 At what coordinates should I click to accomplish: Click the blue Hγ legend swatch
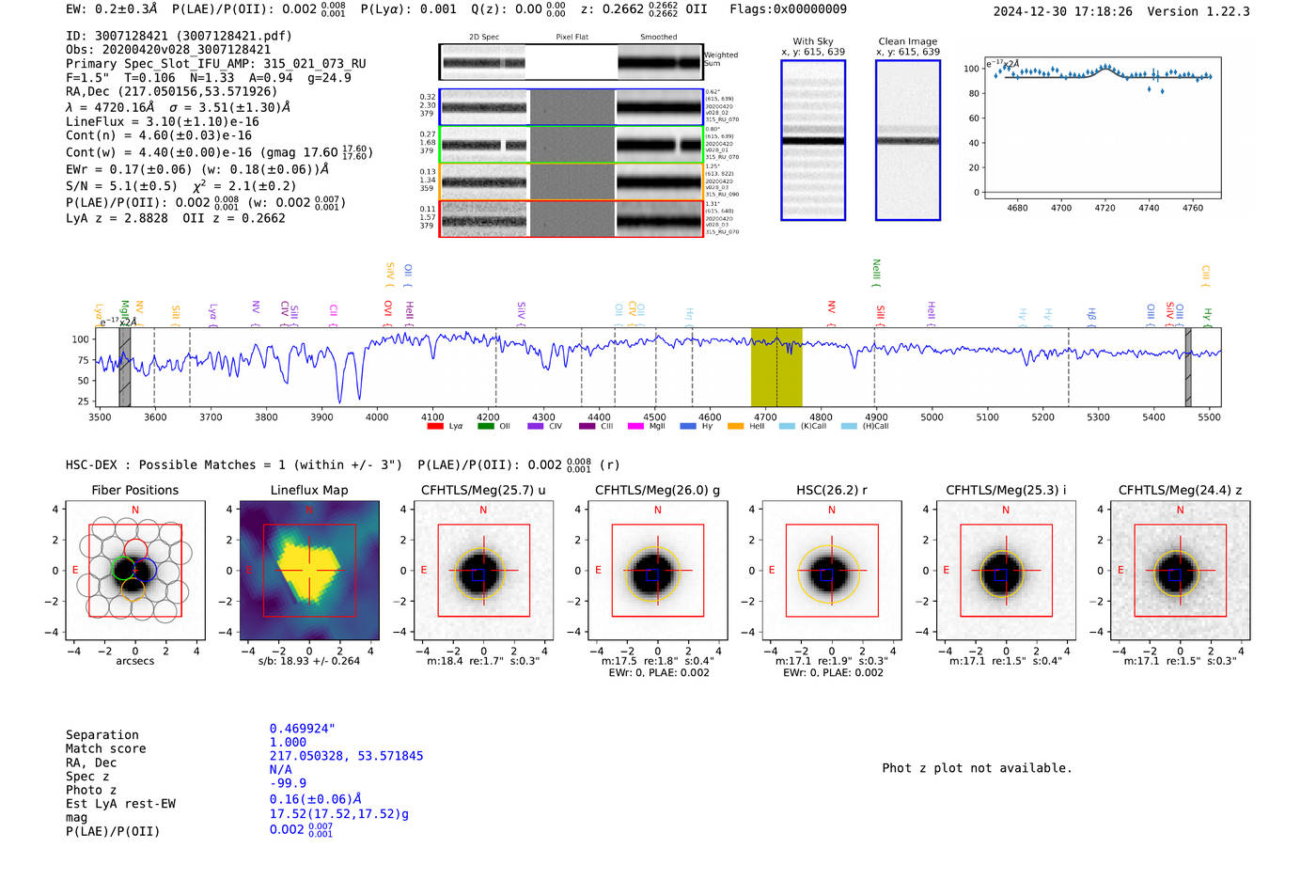click(688, 426)
